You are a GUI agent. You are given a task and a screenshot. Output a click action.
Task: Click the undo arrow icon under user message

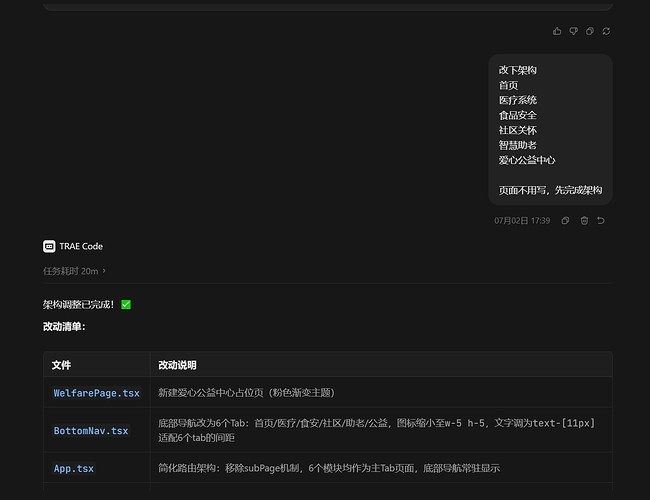[x=601, y=221]
